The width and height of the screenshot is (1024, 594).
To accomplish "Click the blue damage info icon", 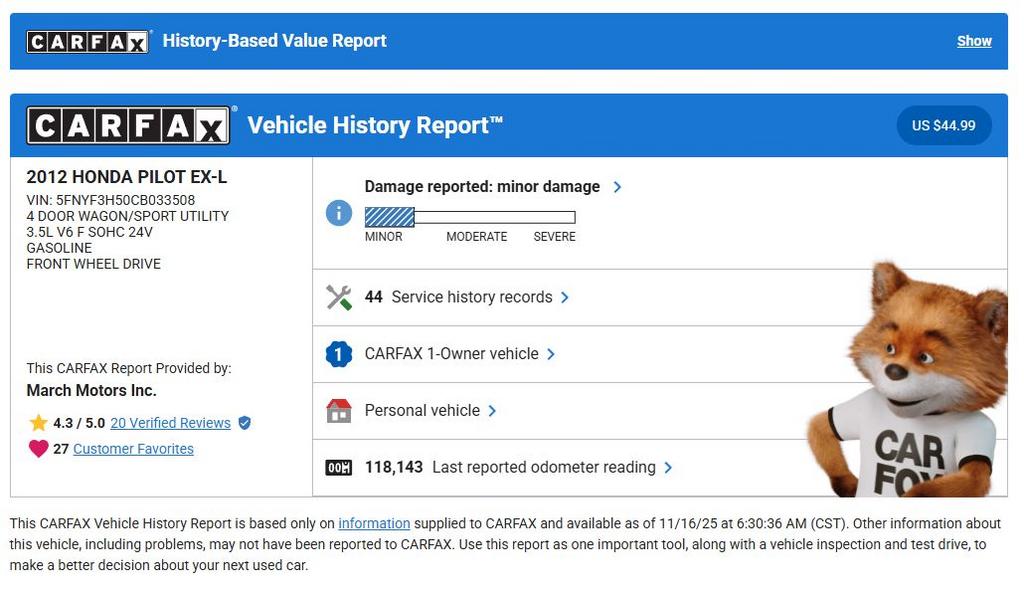I will 339,213.
